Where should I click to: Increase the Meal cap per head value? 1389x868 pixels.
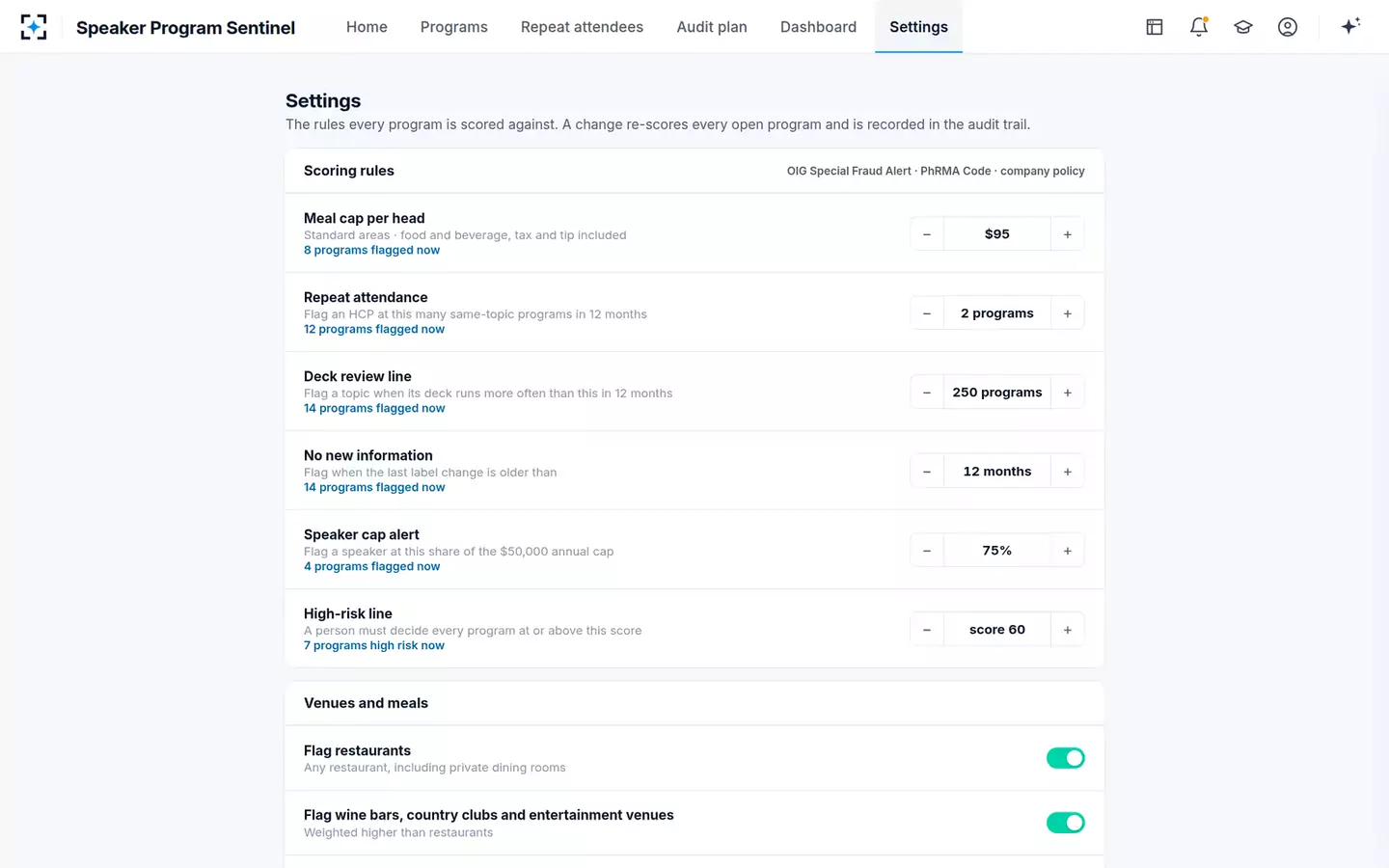coord(1068,234)
